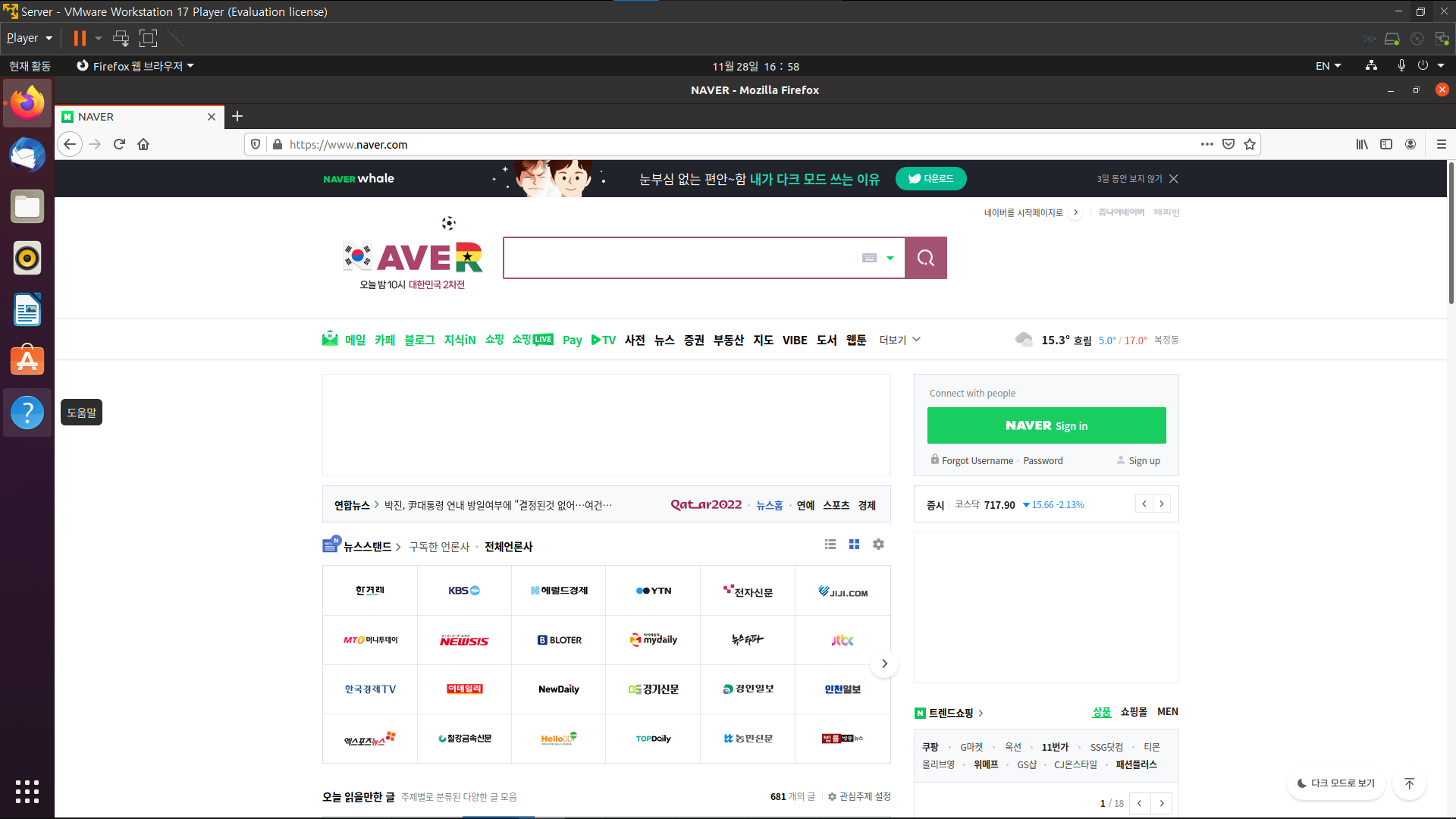Open Newsstand settings gear
The height and width of the screenshot is (819, 1456).
point(878,544)
